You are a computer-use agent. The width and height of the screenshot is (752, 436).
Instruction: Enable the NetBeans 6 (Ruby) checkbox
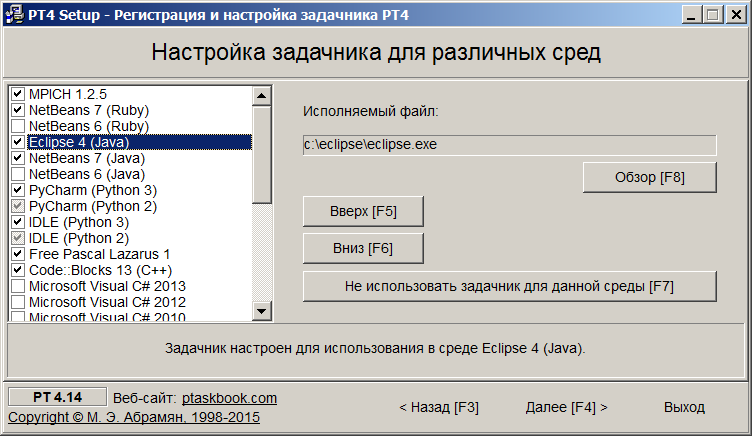tap(18, 126)
